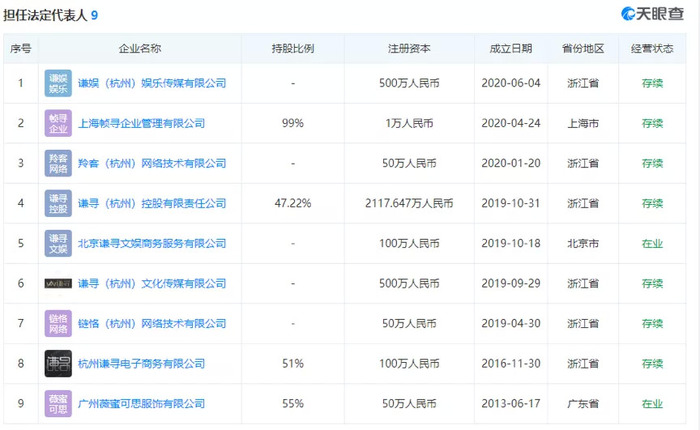
Task: Click the date 2020-01-20
Action: pyautogui.click(x=511, y=163)
